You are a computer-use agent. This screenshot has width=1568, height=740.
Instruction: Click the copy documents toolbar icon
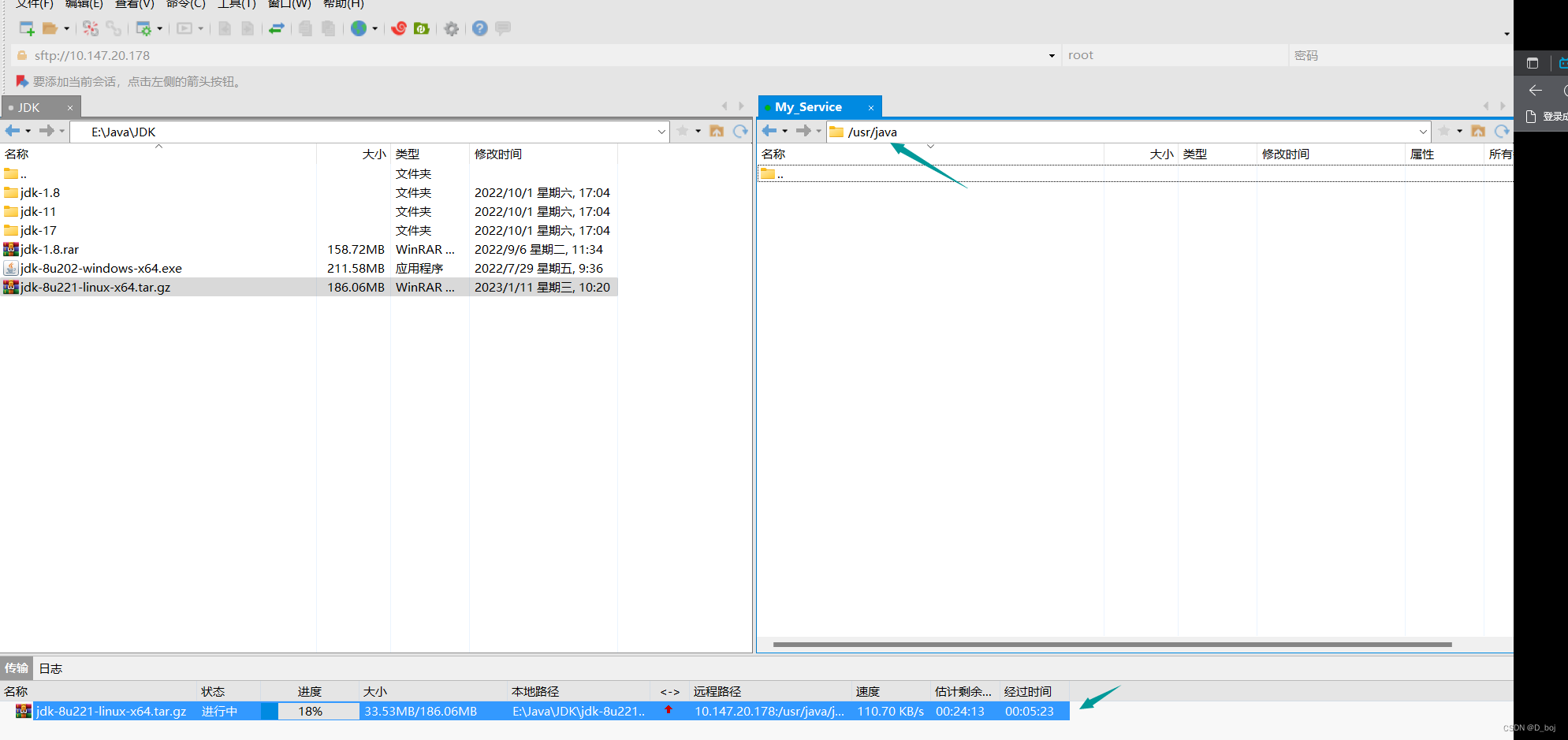coord(305,28)
